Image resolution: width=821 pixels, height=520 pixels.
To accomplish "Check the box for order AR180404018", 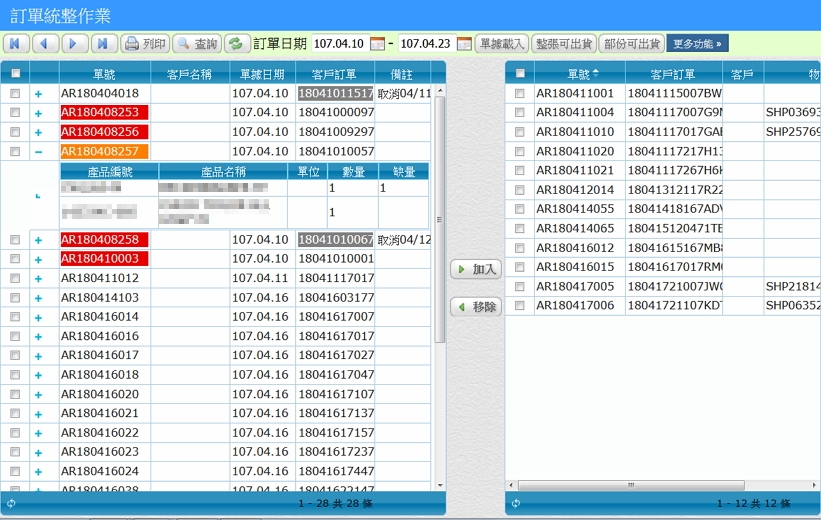I will (15, 93).
